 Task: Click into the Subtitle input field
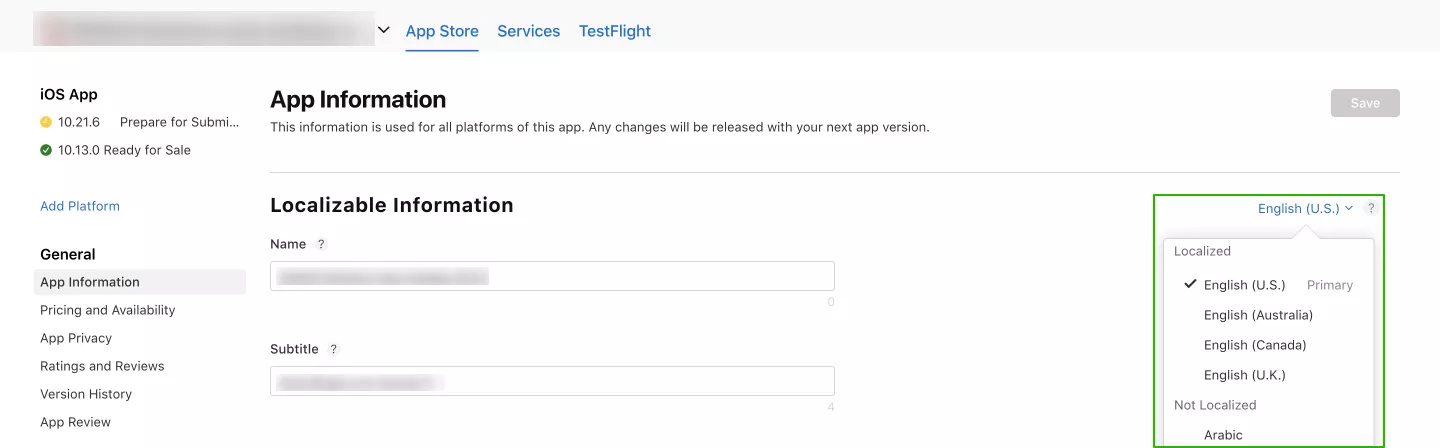(552, 381)
